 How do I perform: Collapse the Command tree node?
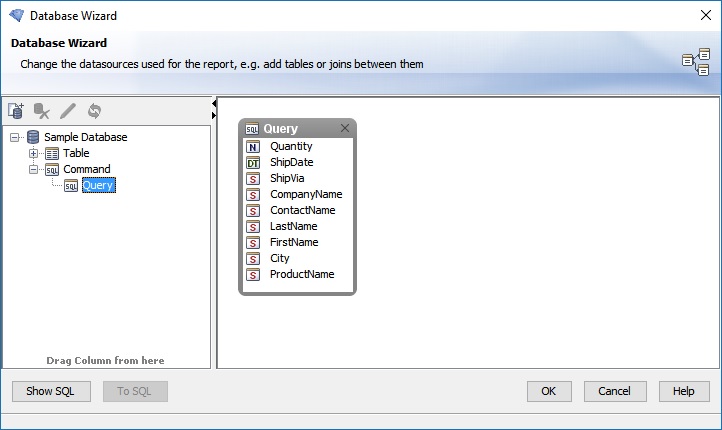click(x=33, y=169)
